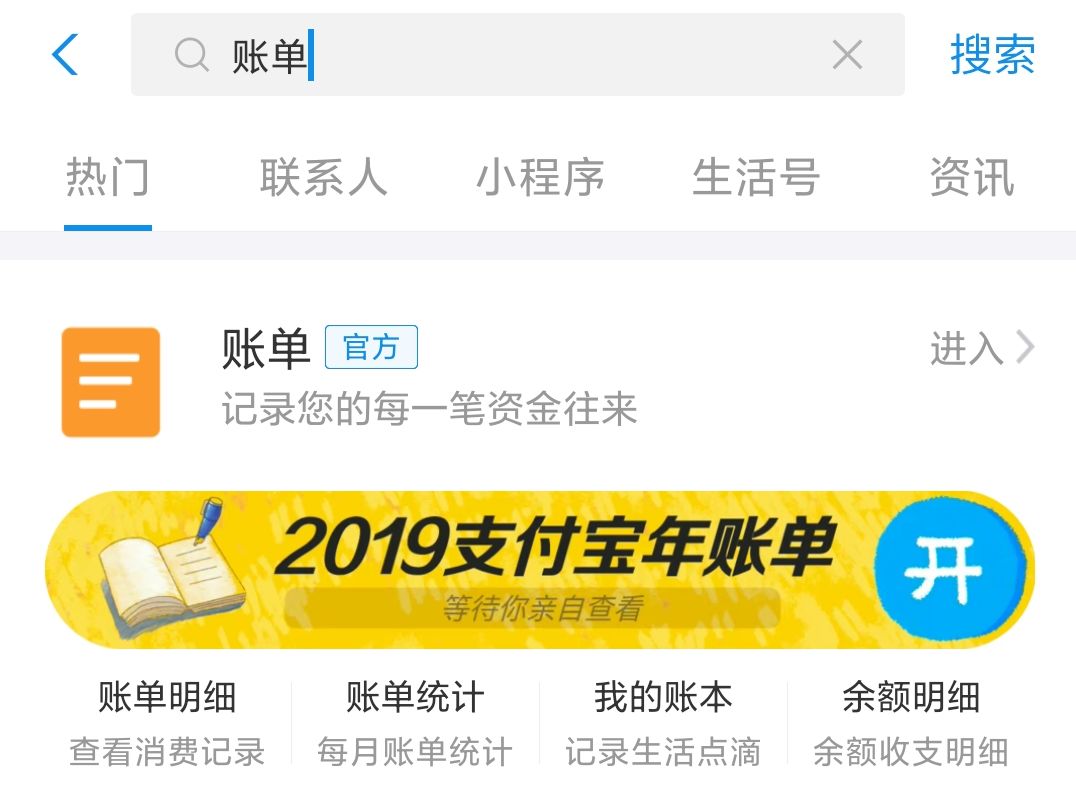Switch to the 生活号 tab
Image resolution: width=1076 pixels, height=806 pixels.
(x=756, y=177)
